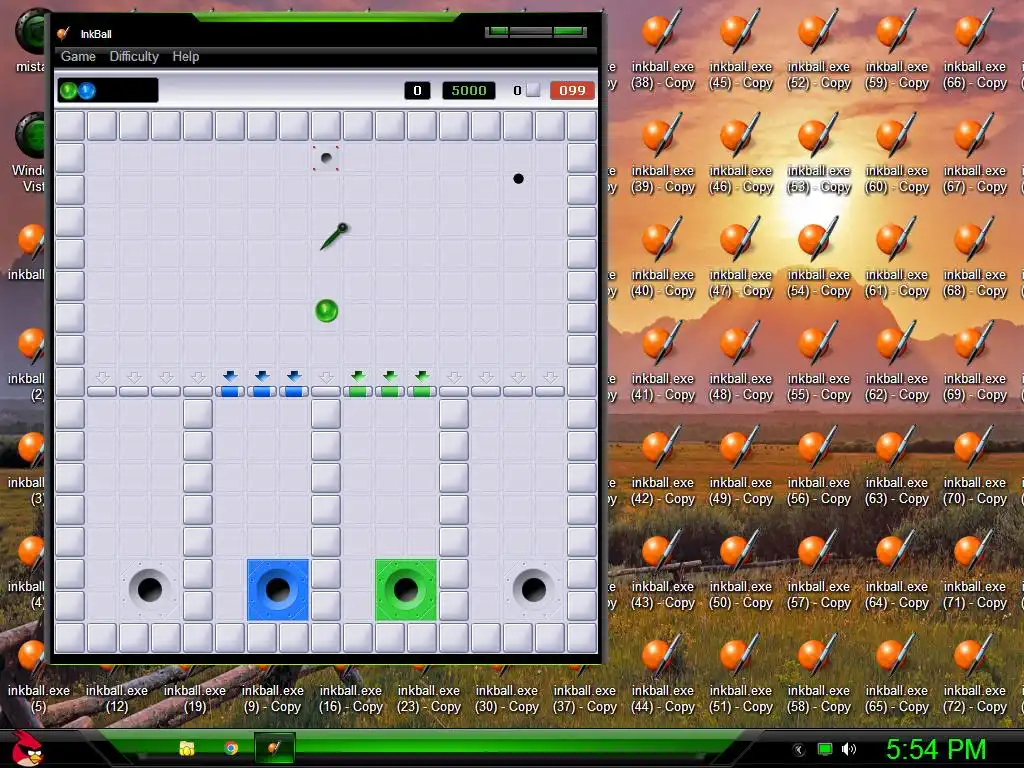Click the 5000 score counter
This screenshot has height=768, width=1024.
click(469, 90)
